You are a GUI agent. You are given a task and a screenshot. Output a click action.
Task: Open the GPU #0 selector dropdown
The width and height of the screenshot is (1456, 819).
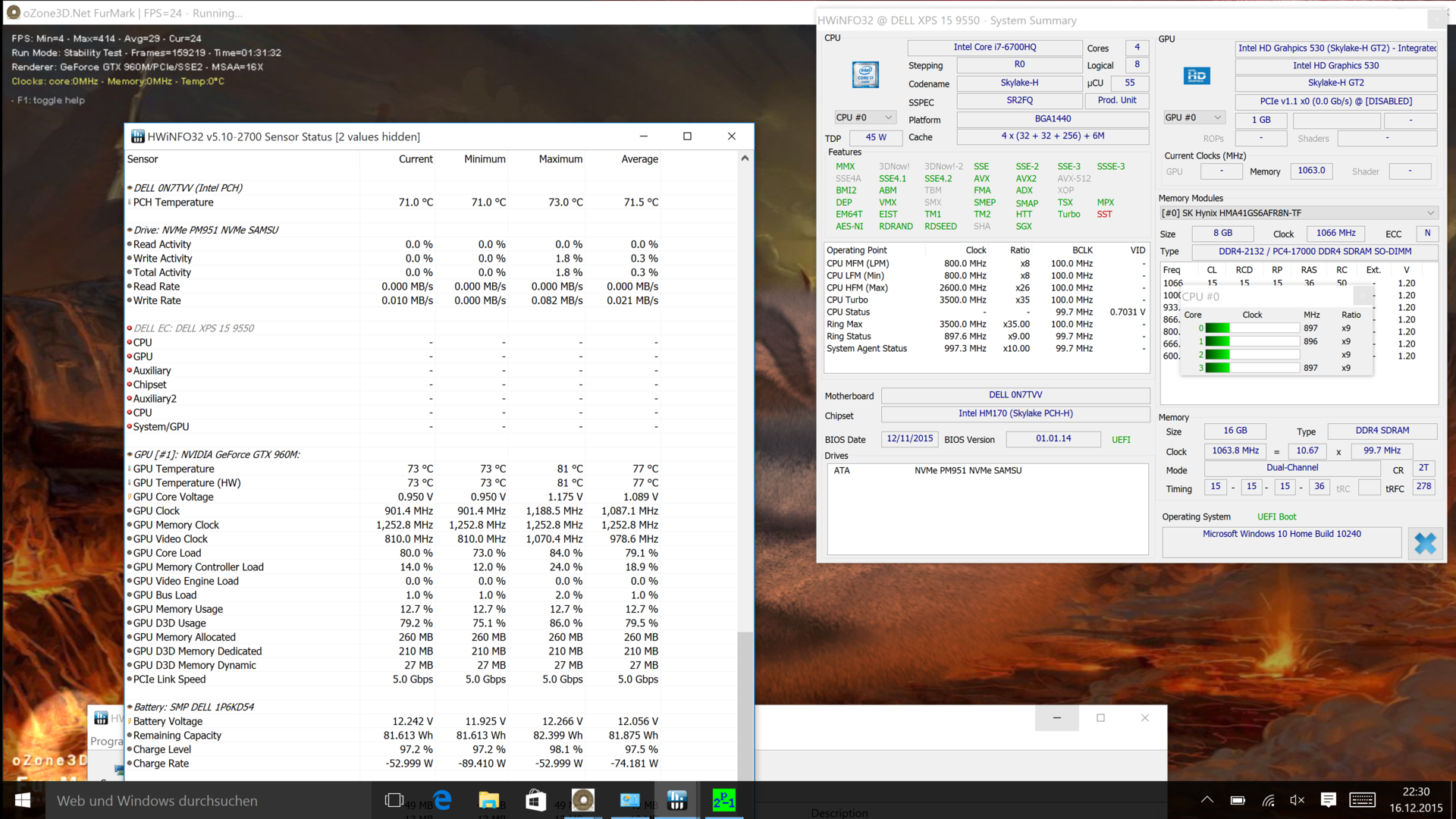pos(1194,118)
